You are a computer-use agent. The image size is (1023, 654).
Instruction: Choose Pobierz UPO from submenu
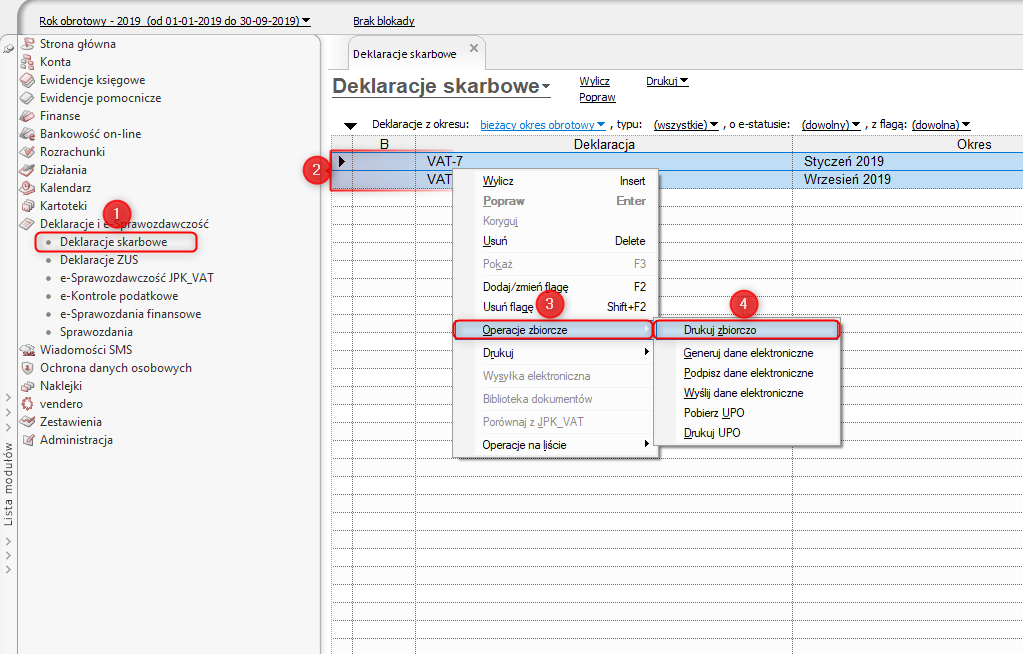point(748,413)
